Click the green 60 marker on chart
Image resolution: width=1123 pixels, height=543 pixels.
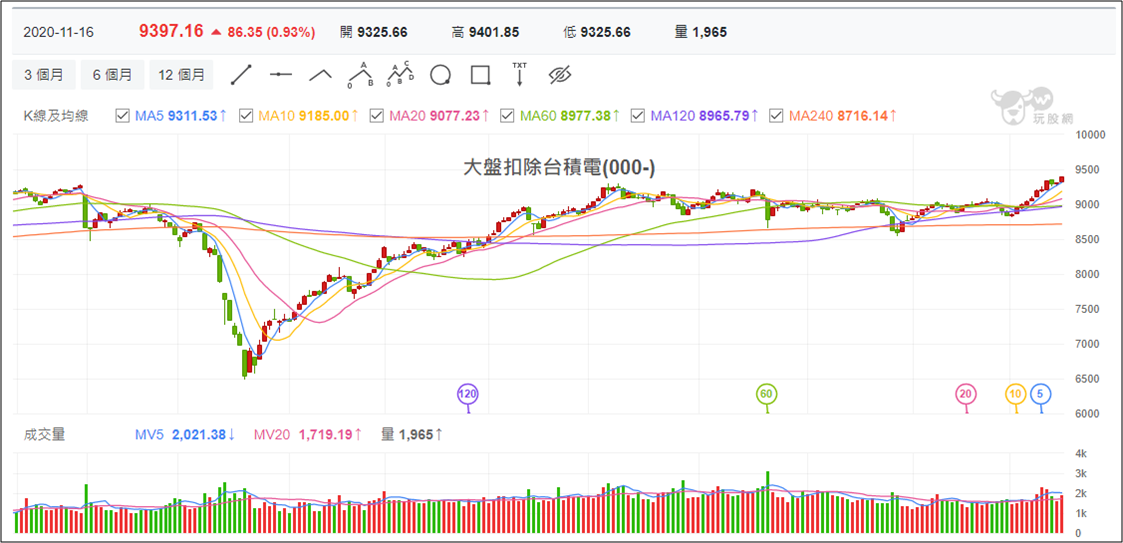767,394
